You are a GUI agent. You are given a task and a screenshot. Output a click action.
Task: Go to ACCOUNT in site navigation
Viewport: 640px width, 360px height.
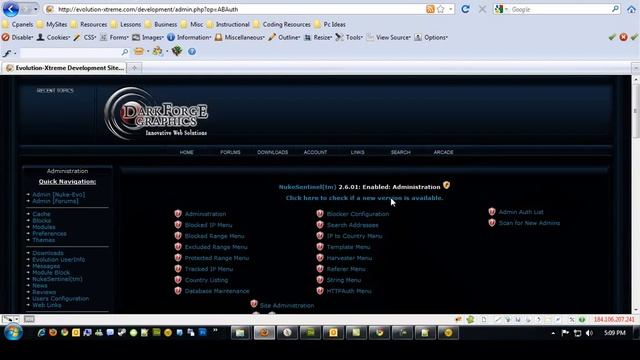pyautogui.click(x=315, y=152)
